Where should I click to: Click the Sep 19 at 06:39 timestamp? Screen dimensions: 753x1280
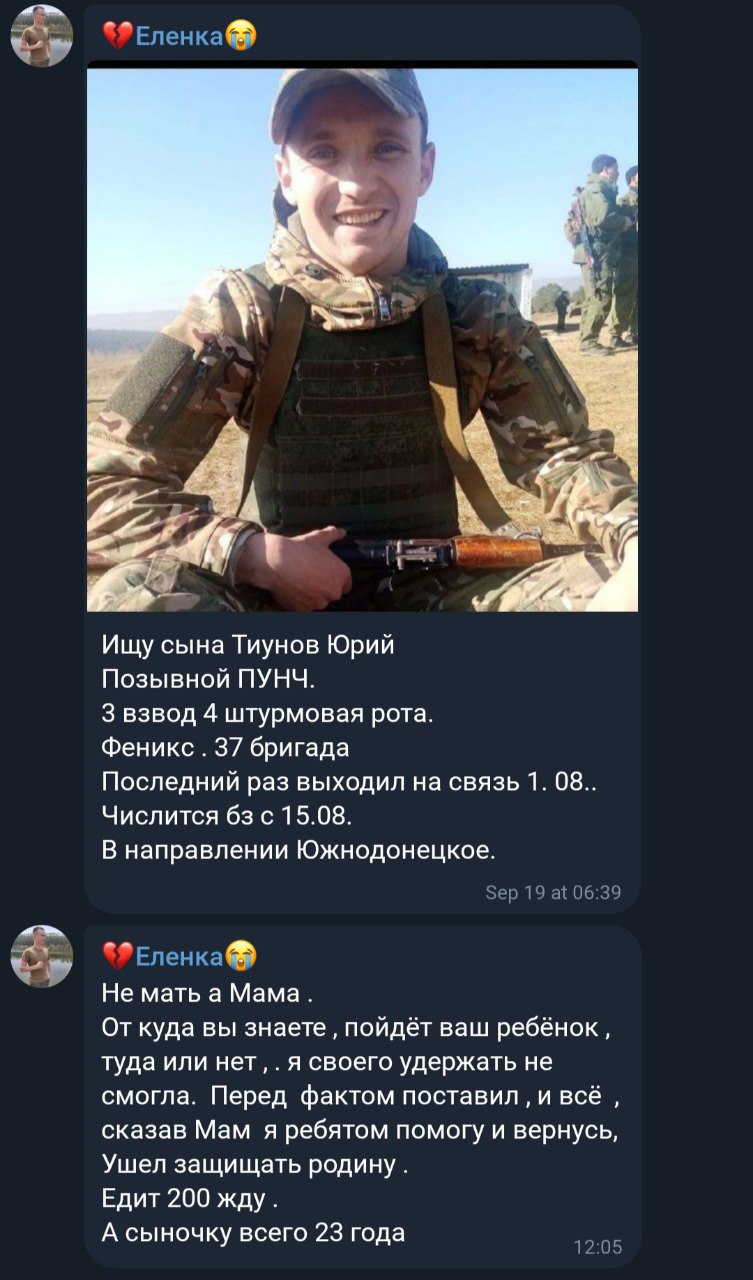point(553,892)
